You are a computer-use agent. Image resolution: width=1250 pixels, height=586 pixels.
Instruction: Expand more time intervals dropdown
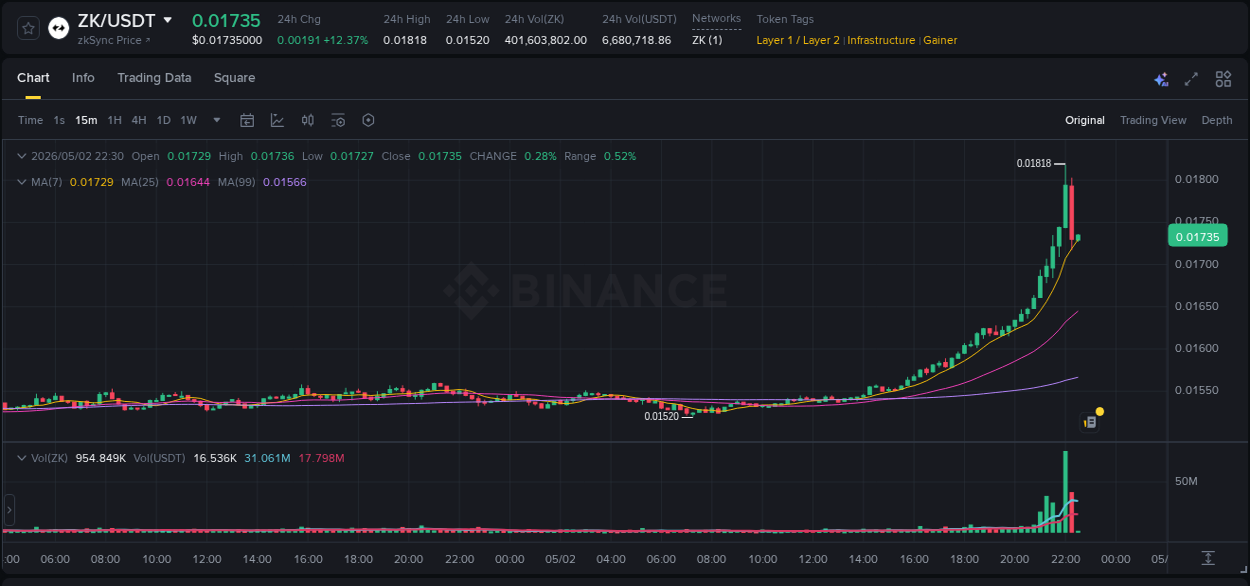(x=217, y=120)
